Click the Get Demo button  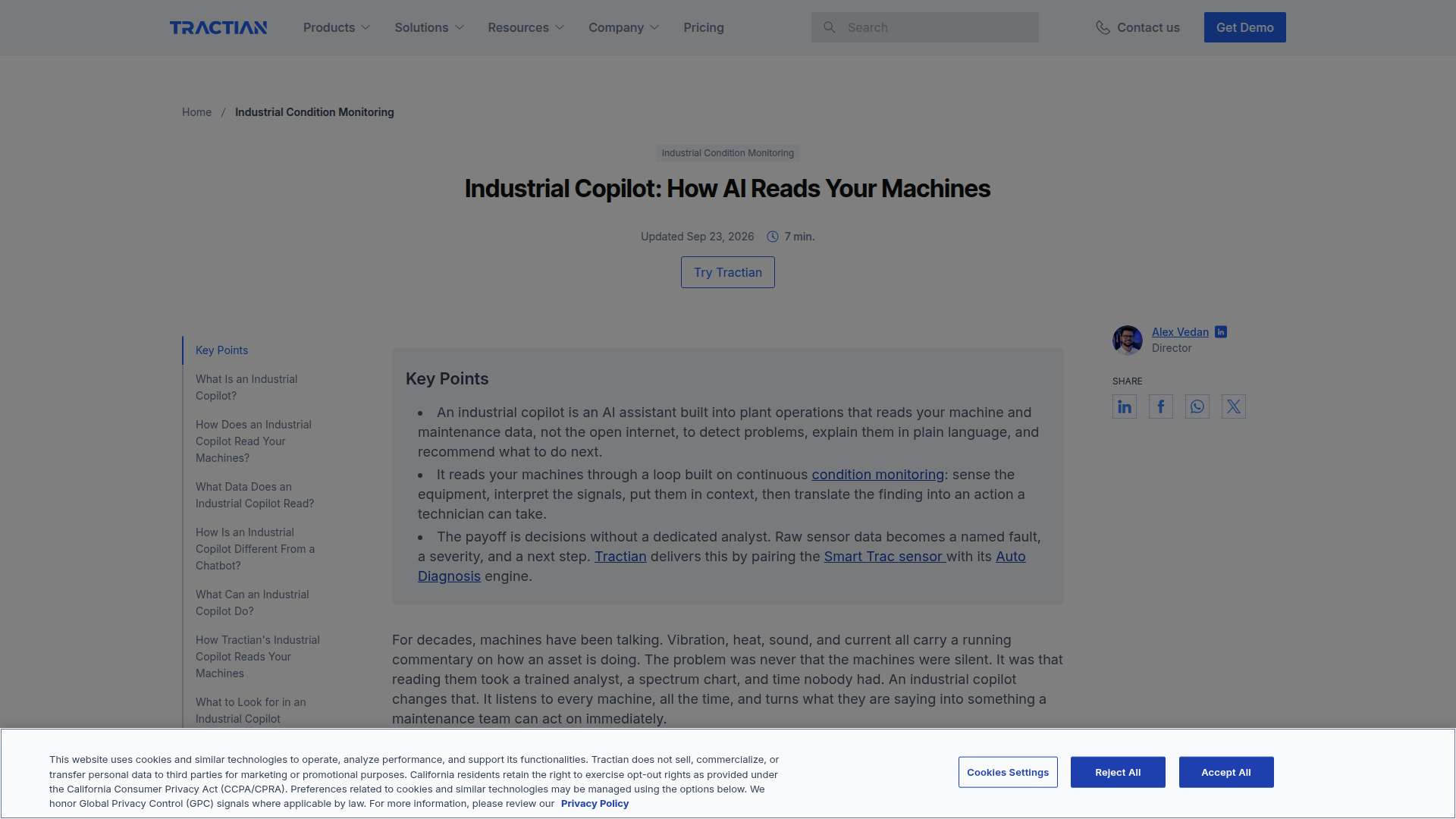click(1245, 27)
